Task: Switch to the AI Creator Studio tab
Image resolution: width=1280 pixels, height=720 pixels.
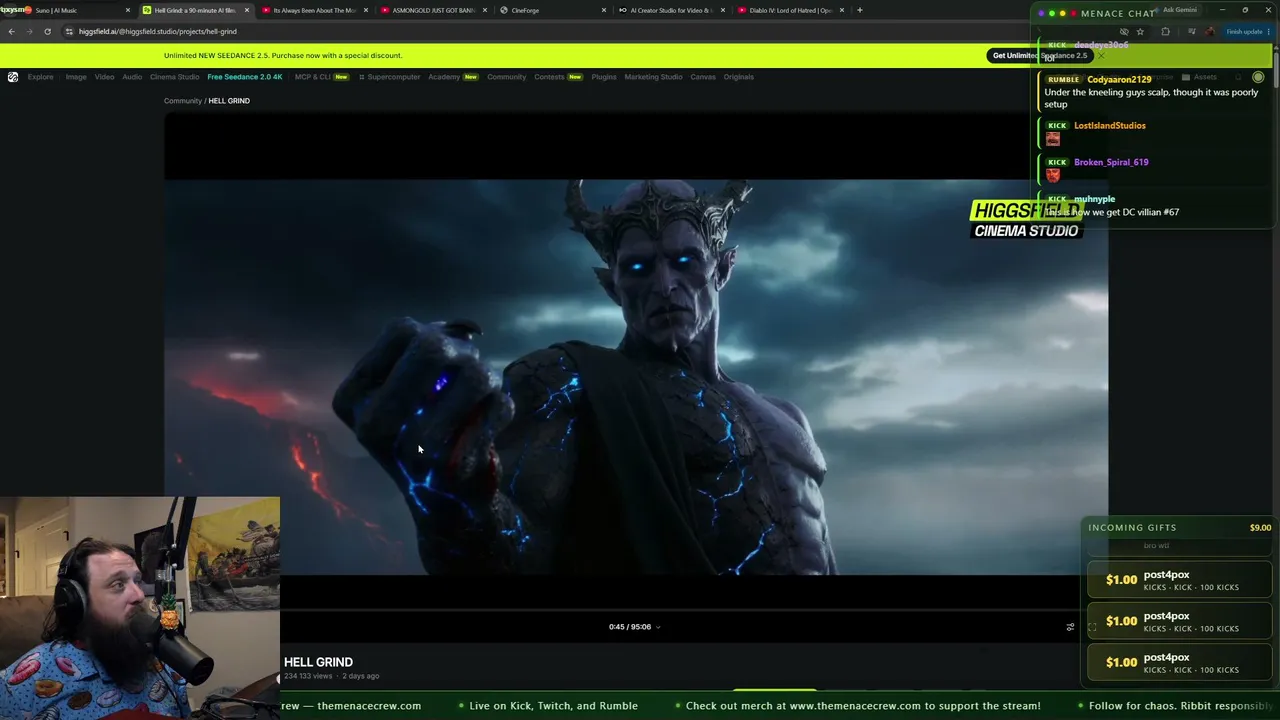Action: (x=670, y=10)
